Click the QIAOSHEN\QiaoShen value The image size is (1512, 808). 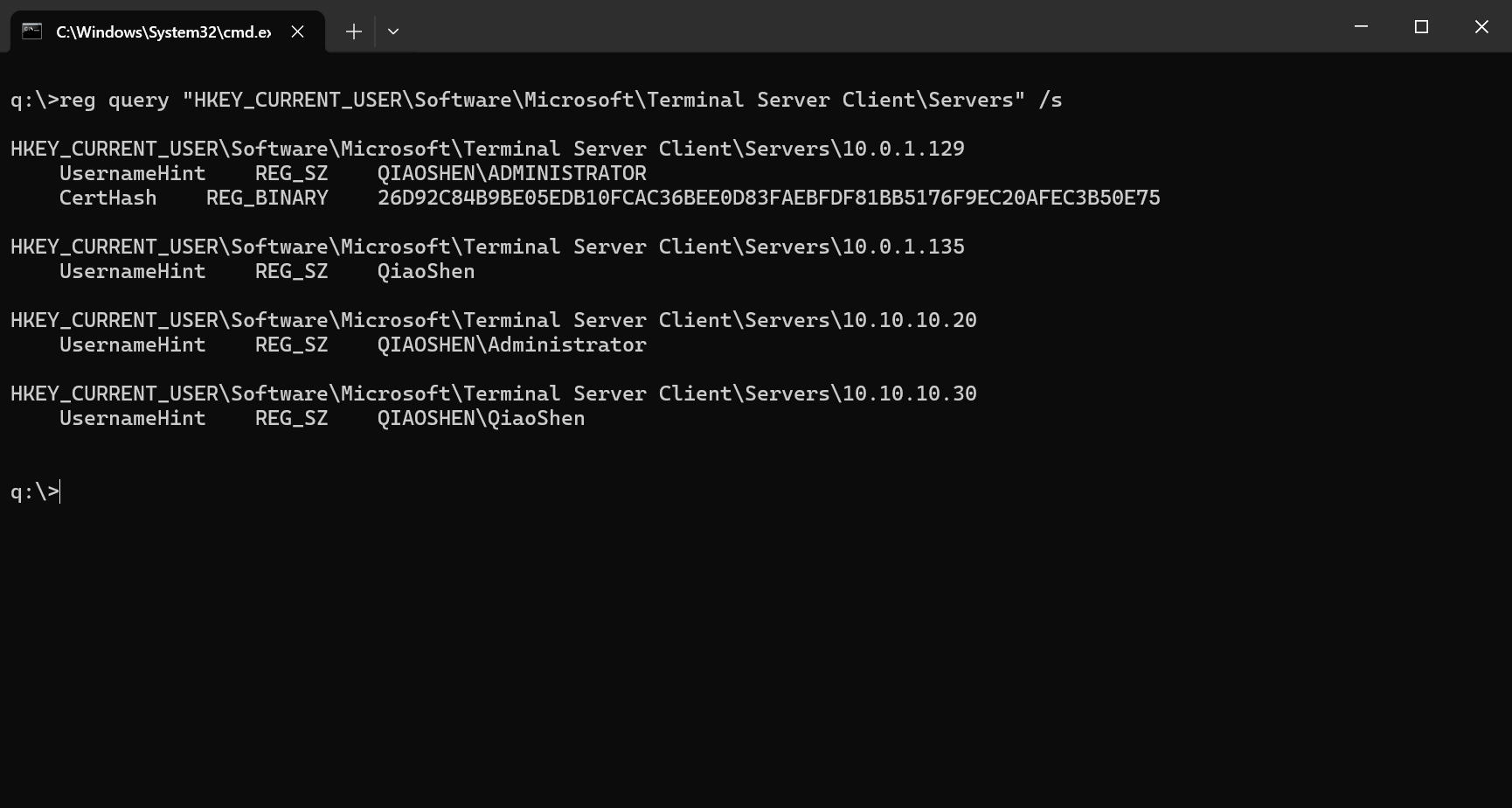coord(481,418)
